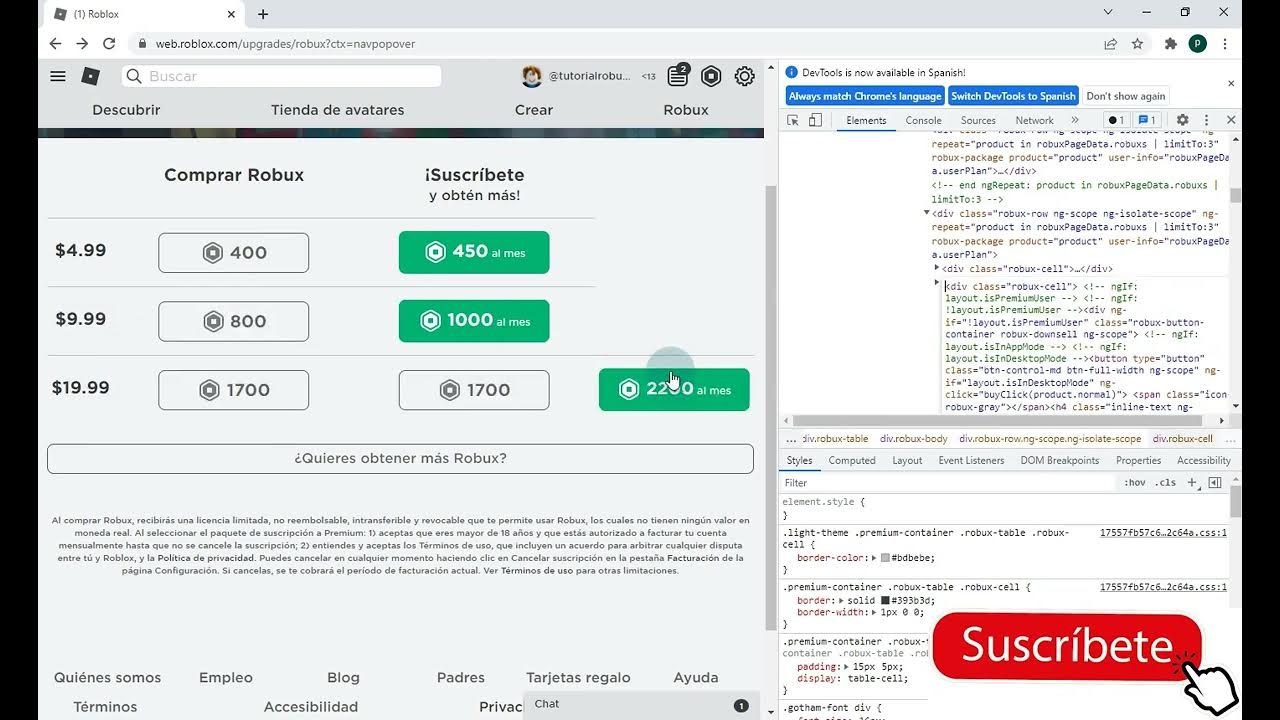Close the Roblox browser tab
This screenshot has width=1280, height=720.
[232, 14]
